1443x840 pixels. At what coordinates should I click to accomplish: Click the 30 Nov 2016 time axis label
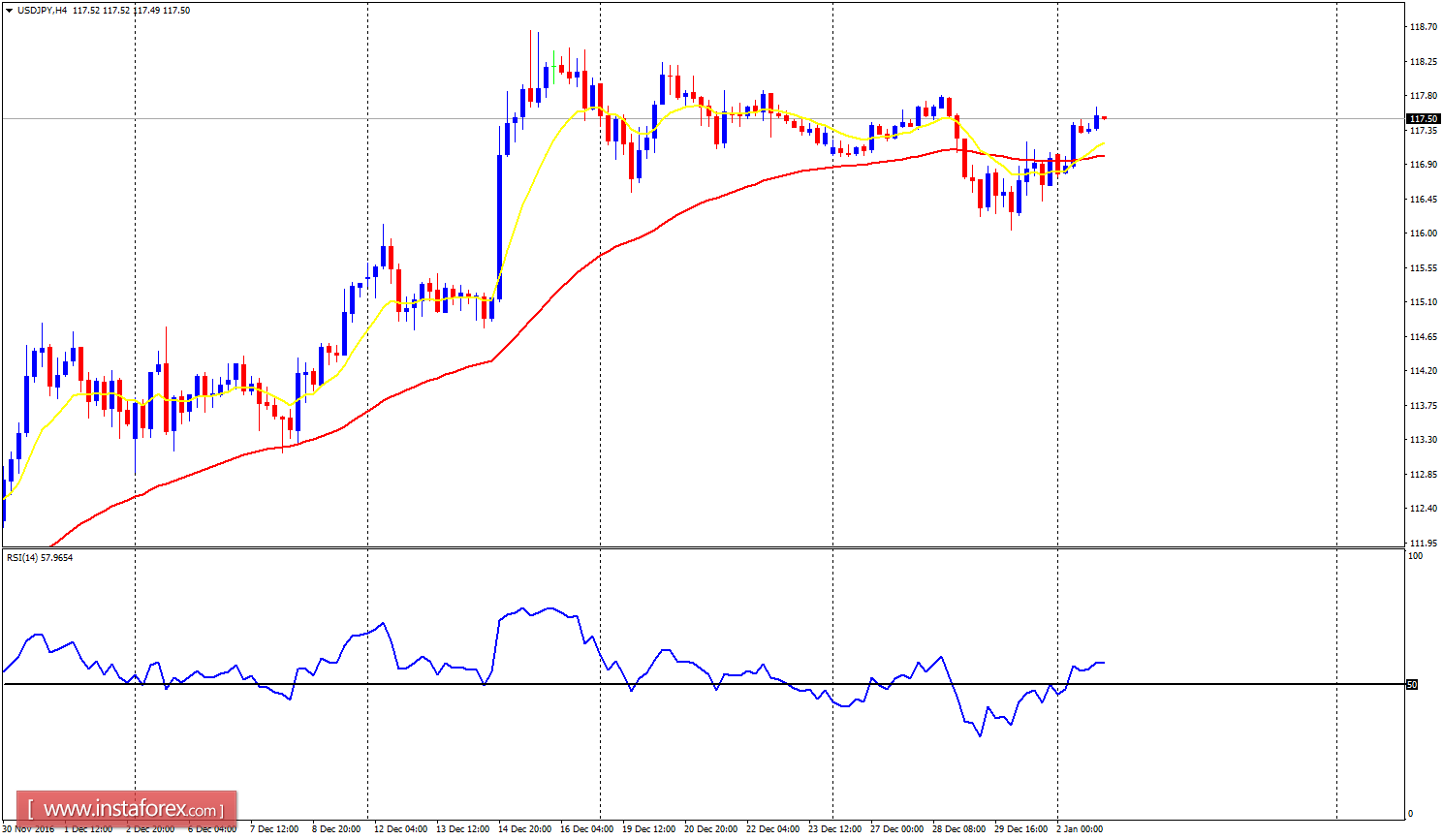29,829
